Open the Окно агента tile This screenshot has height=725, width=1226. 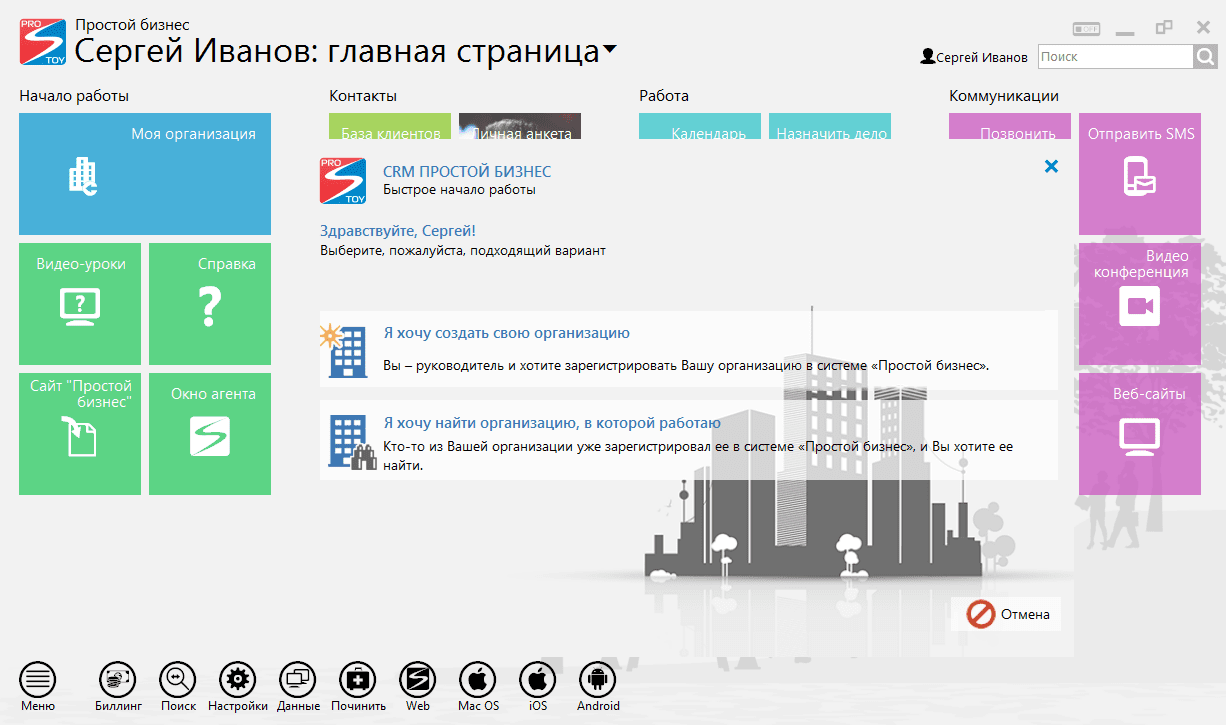point(210,434)
